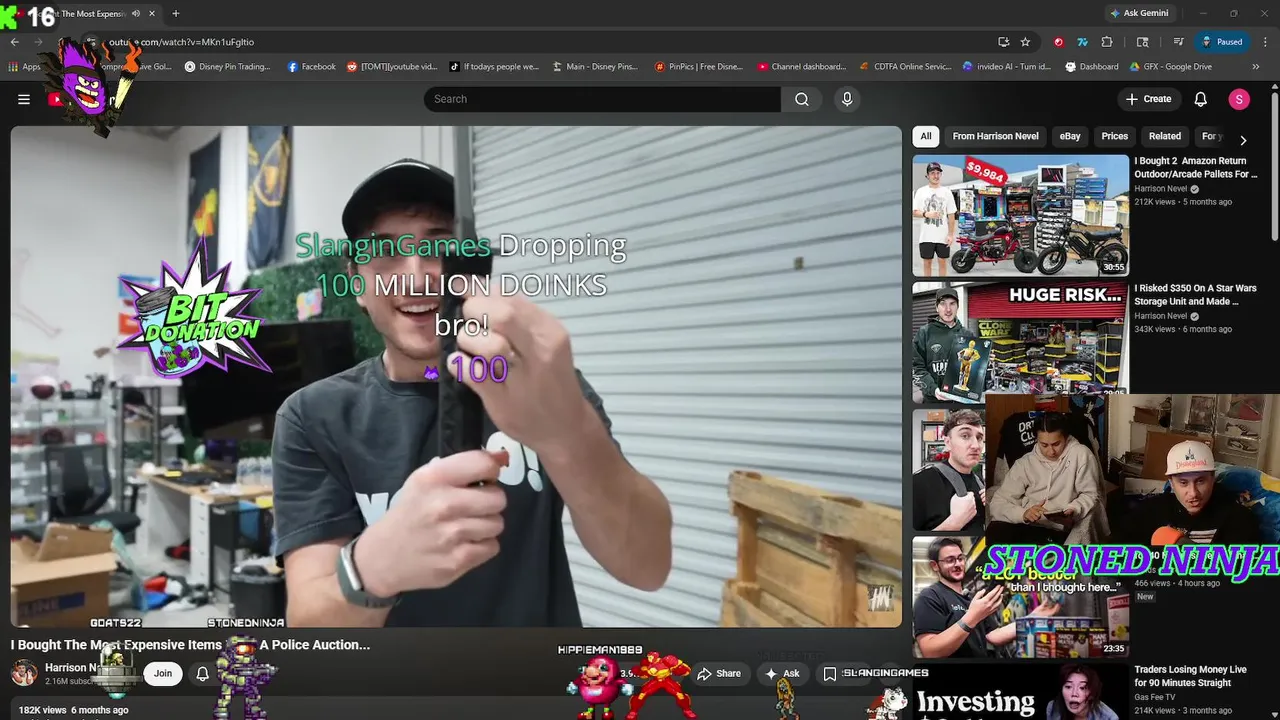Select the From Harrison Nevel chip

(995, 136)
